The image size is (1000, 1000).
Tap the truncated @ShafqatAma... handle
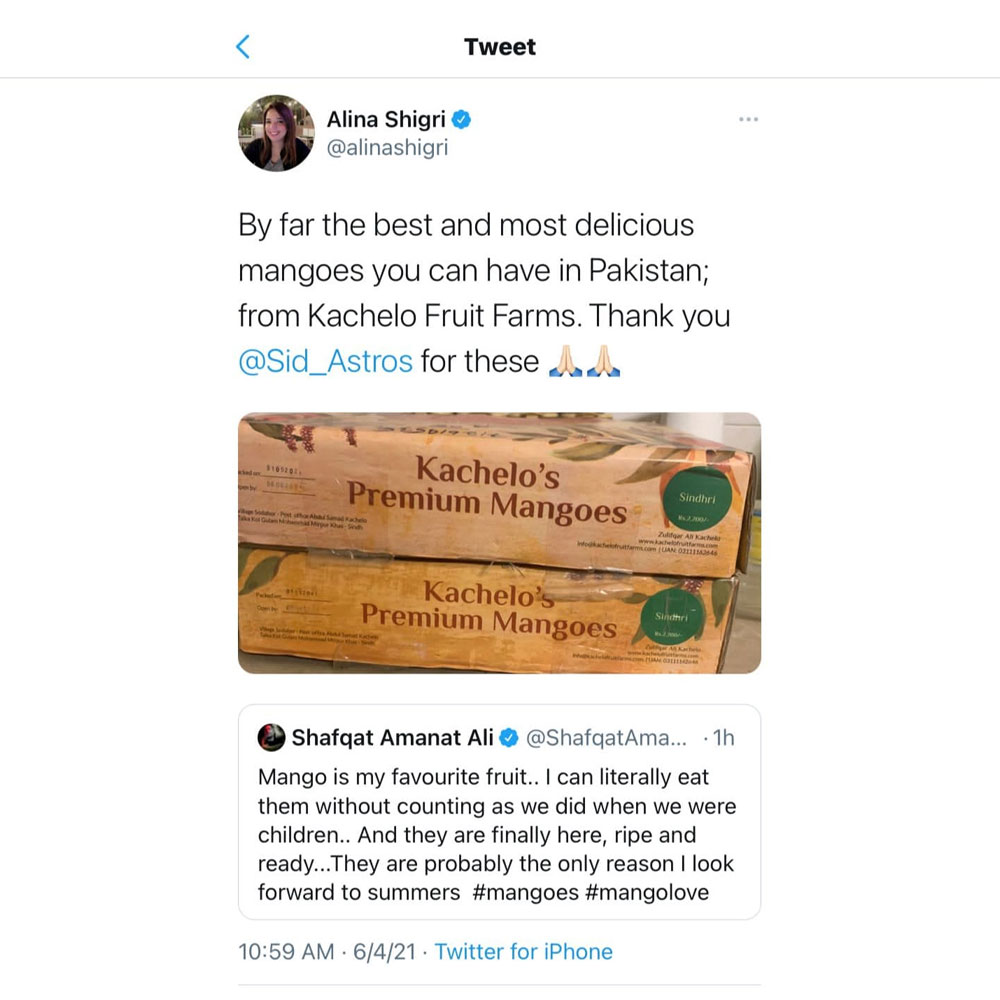pyautogui.click(x=606, y=738)
